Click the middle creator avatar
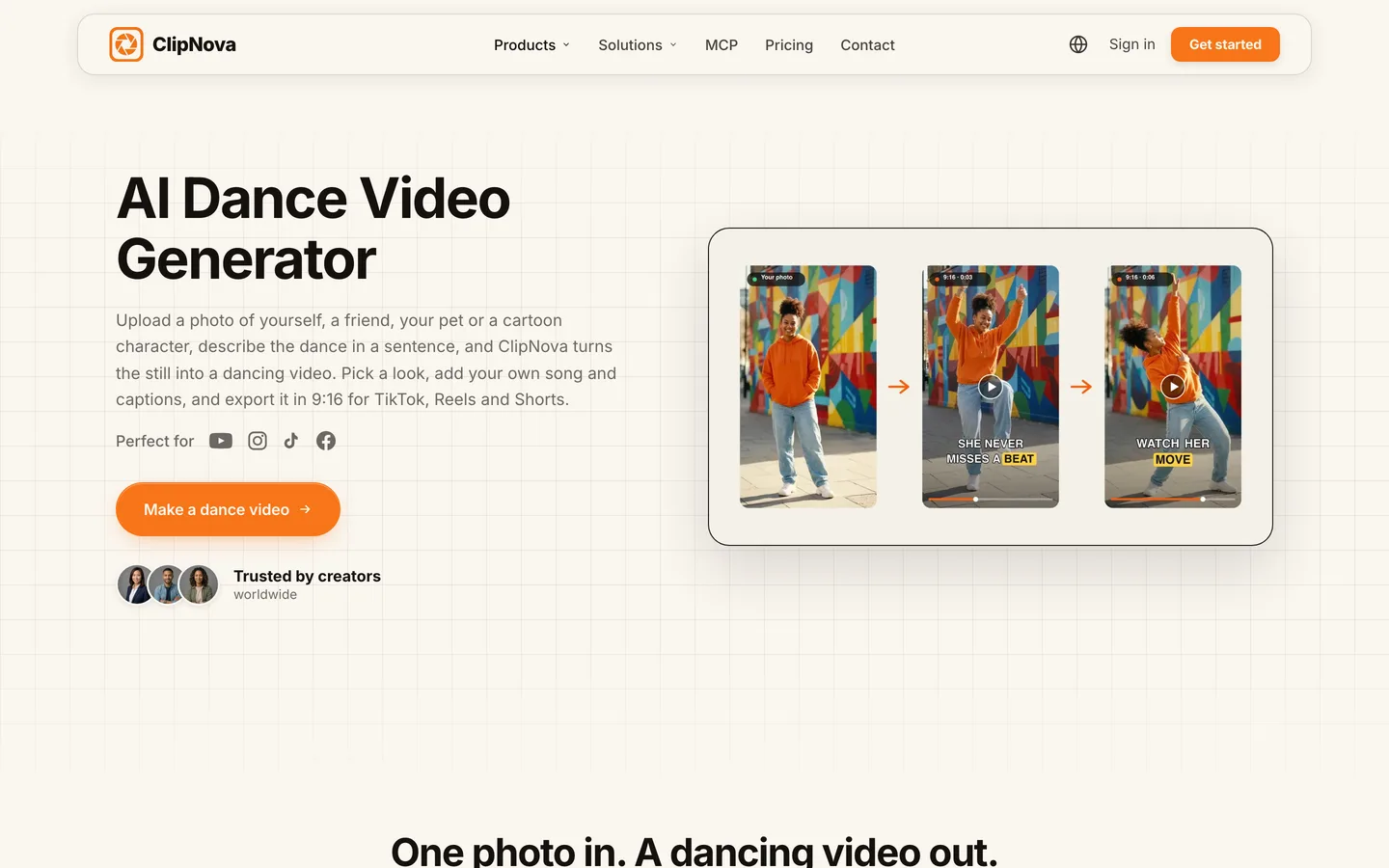1389x868 pixels. (167, 584)
